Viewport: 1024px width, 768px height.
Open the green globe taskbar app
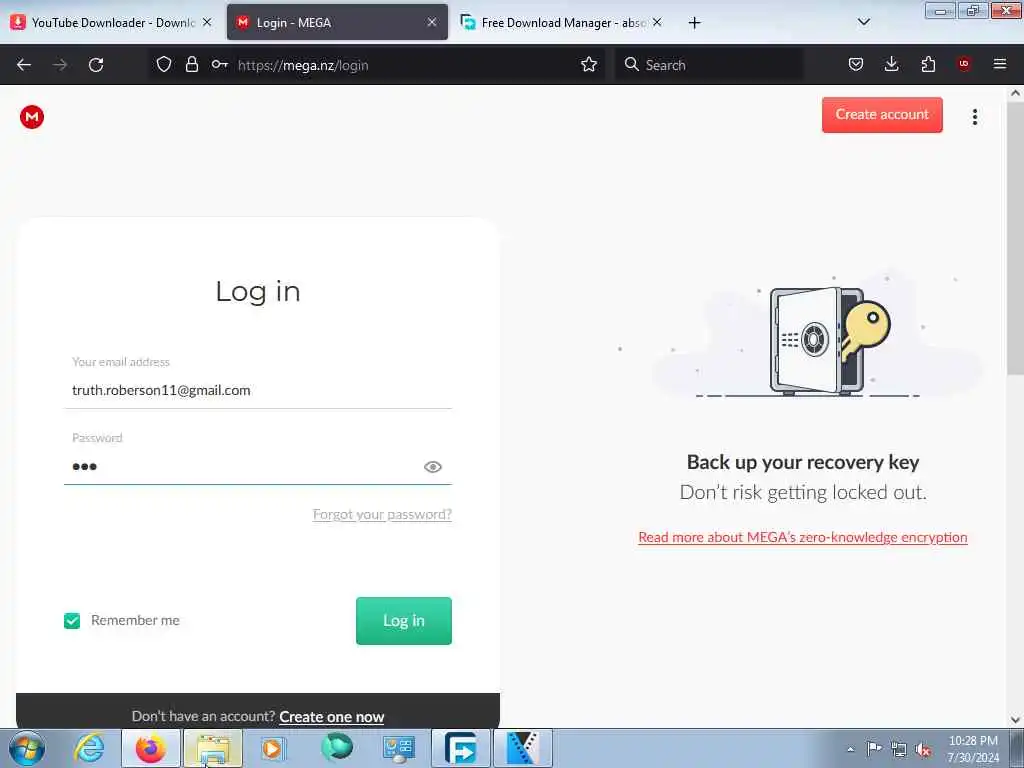(x=337, y=747)
